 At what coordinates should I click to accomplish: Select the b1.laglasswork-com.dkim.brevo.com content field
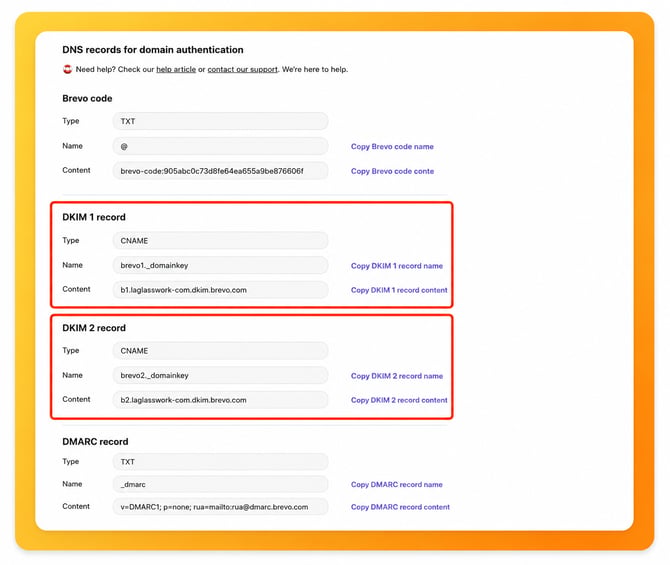[220, 290]
